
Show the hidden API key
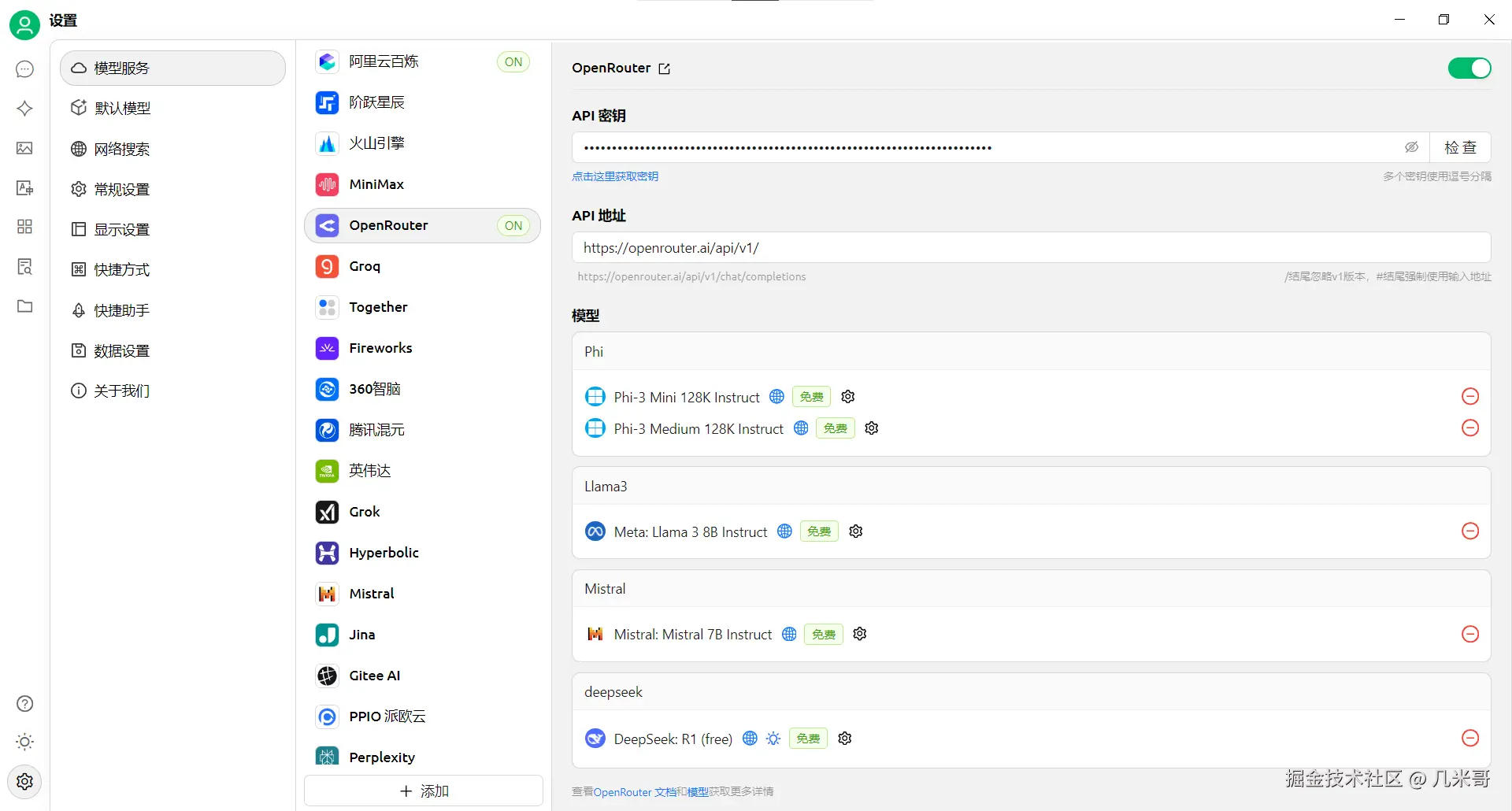coord(1412,147)
